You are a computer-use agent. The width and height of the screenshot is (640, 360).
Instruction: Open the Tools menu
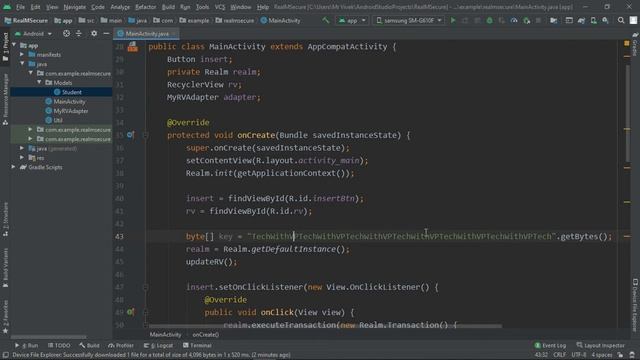(x=202, y=7)
